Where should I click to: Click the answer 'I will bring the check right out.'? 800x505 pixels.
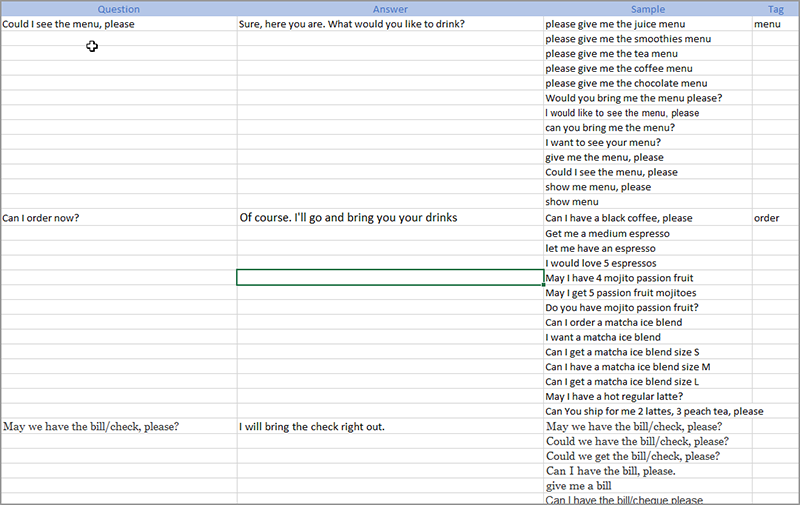(x=390, y=426)
